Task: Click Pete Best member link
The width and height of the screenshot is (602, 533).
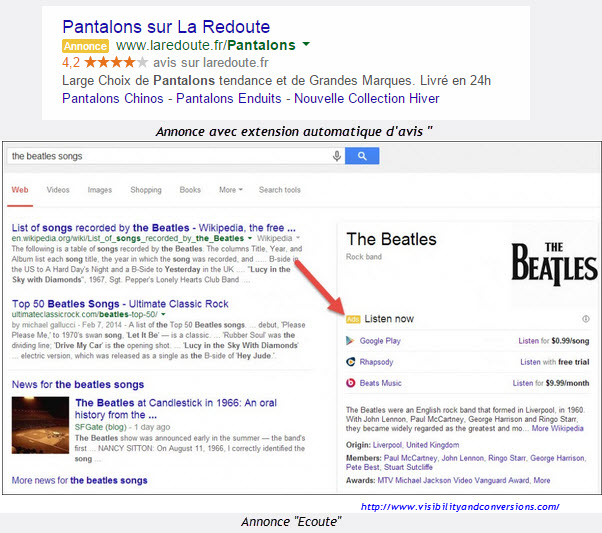Action: point(362,467)
